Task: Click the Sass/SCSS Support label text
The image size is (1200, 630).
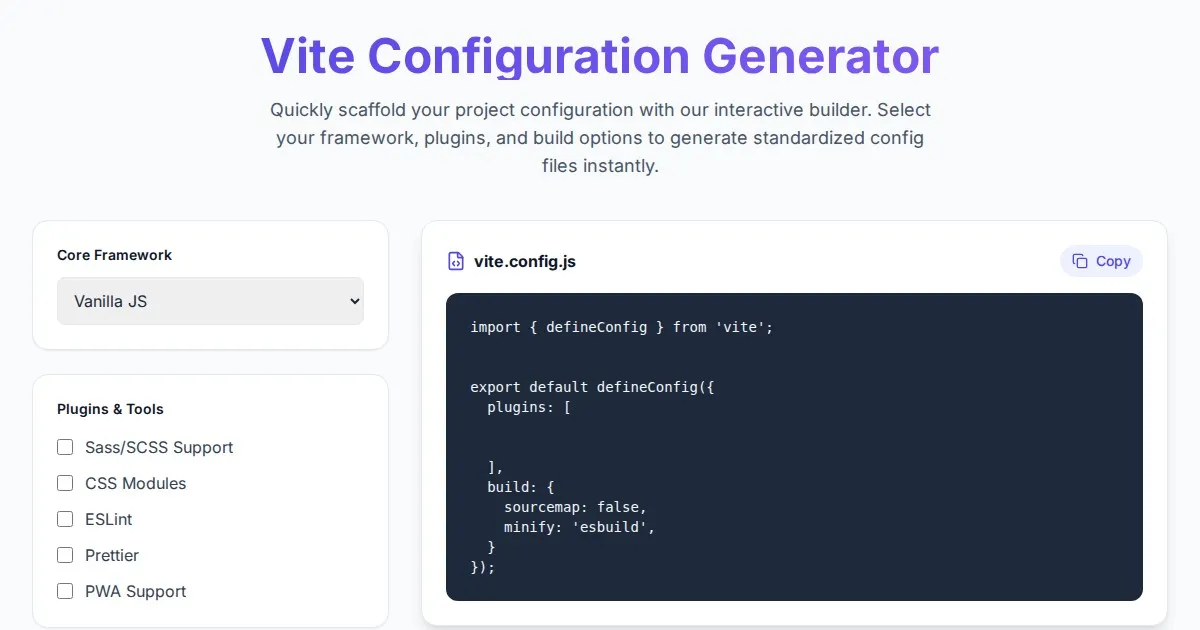Action: (159, 447)
